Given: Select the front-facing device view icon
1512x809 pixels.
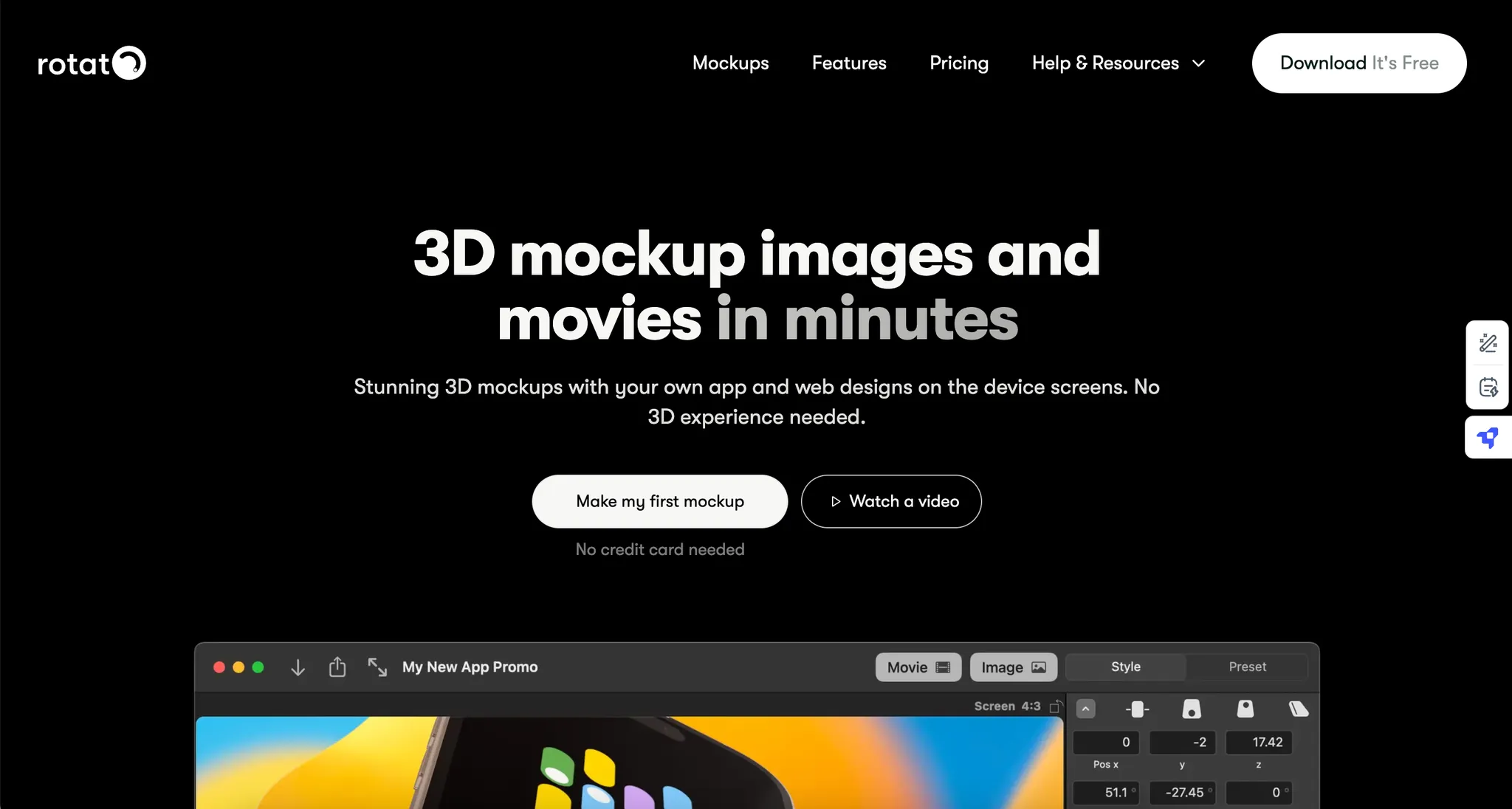Looking at the screenshot, I should [x=1137, y=709].
